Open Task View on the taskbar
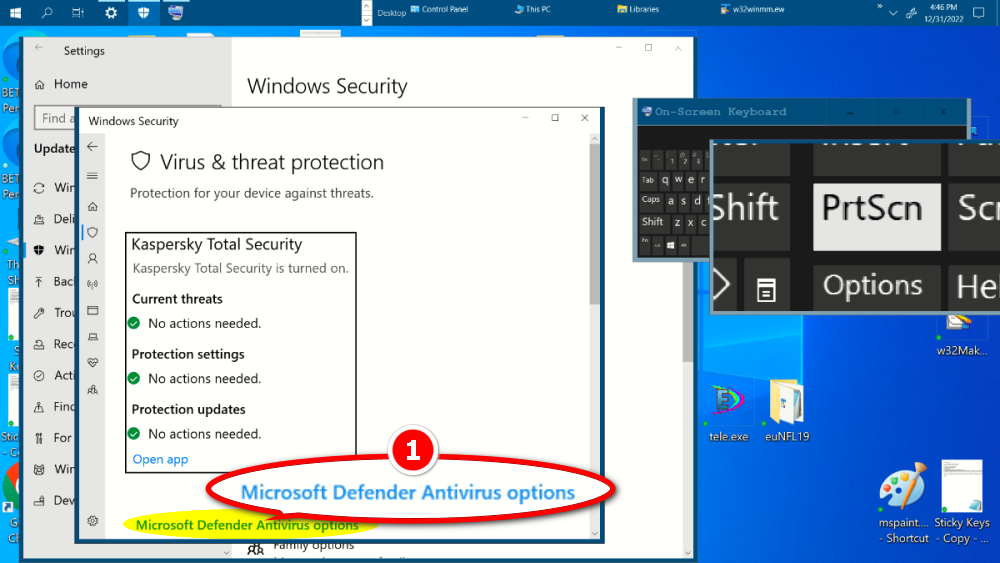 click(78, 12)
